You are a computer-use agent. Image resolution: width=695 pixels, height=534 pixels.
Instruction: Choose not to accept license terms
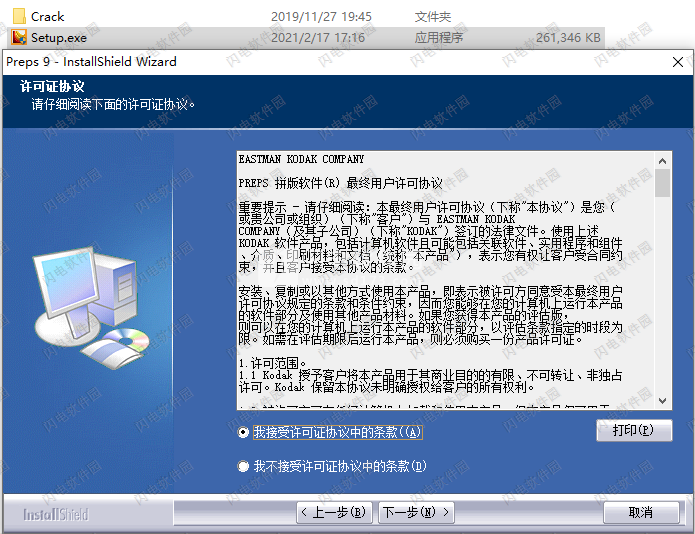click(x=243, y=466)
